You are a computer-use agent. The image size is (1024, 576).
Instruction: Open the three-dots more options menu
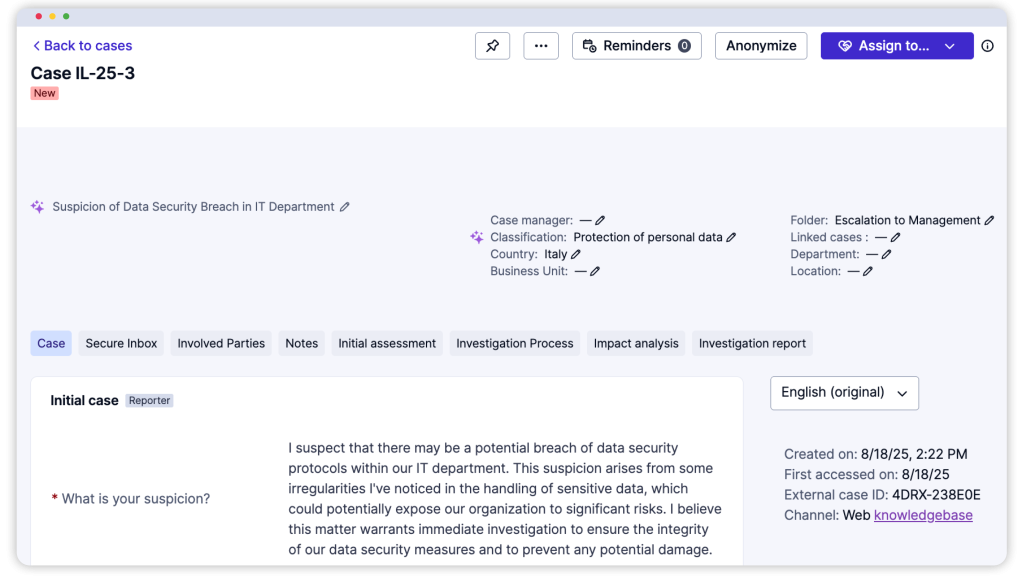click(x=541, y=46)
